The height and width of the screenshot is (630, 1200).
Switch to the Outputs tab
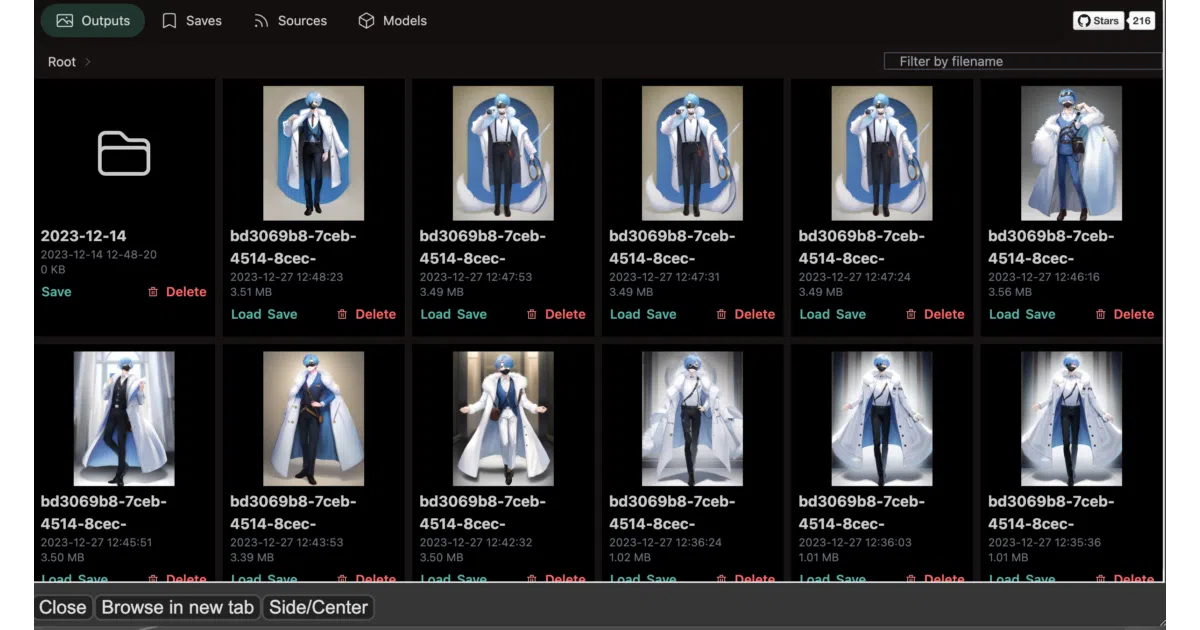tap(94, 20)
